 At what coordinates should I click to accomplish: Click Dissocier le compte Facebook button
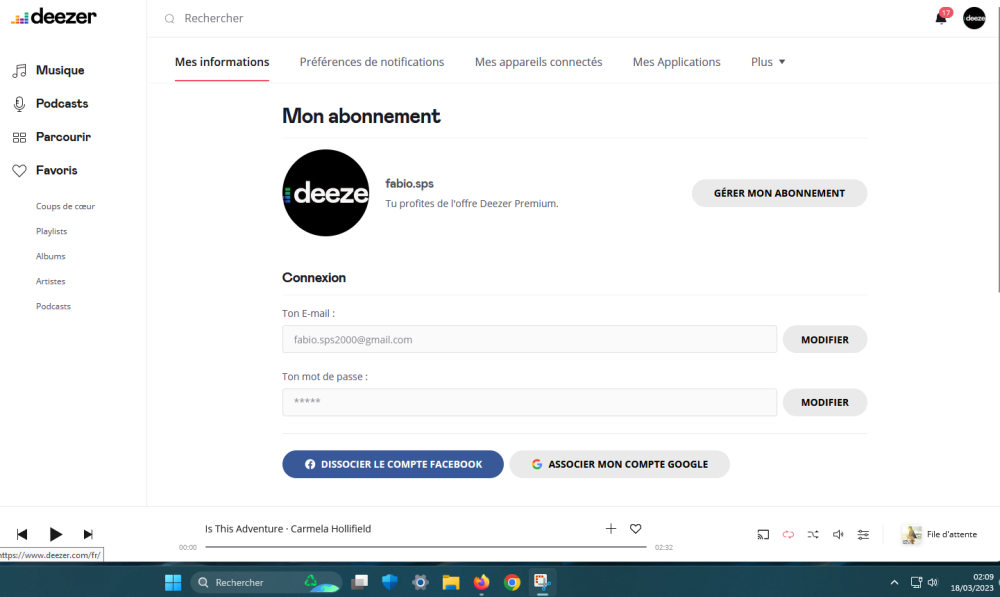coord(393,464)
